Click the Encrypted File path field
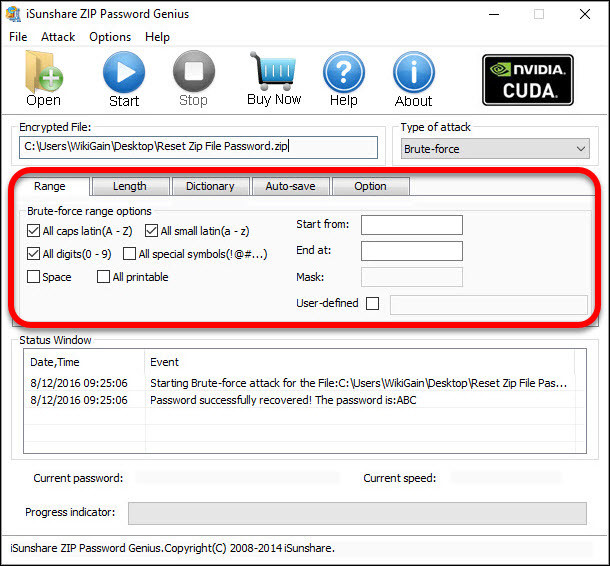610x566 pixels. click(x=198, y=147)
